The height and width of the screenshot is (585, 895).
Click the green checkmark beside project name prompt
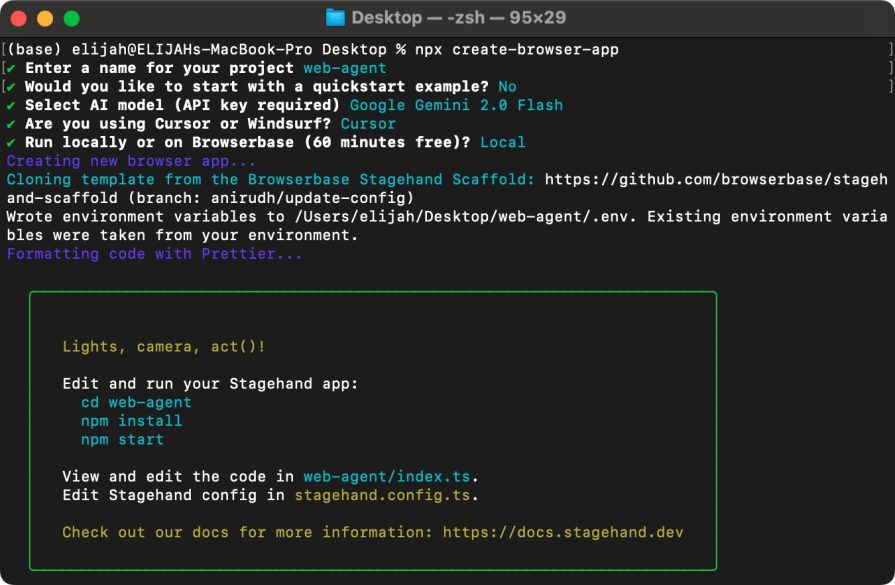point(11,67)
